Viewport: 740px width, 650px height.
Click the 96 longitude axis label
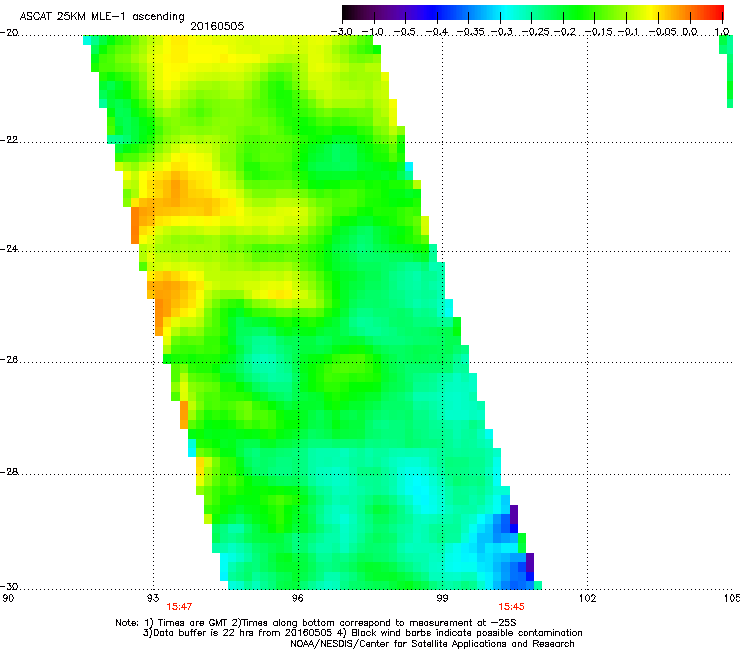297,598
